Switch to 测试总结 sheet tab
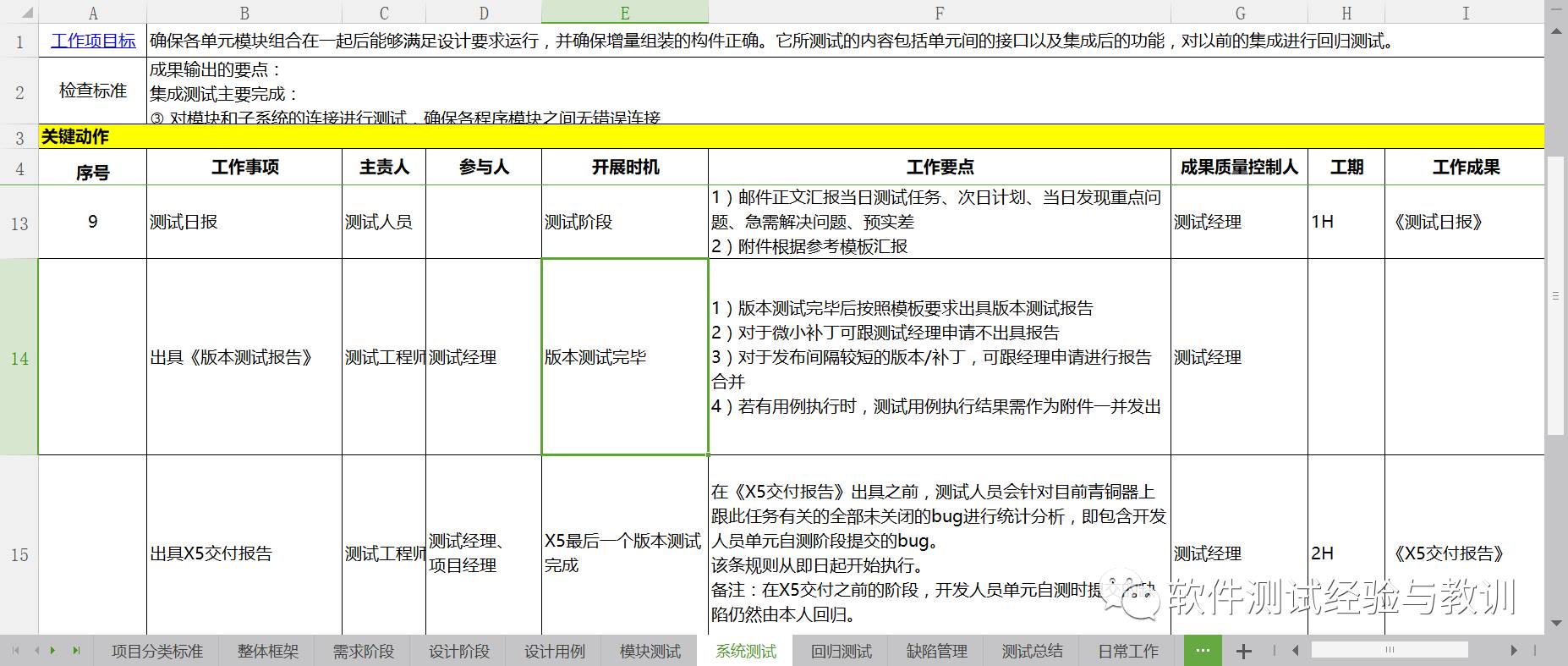The image size is (1568, 666). click(x=1032, y=651)
